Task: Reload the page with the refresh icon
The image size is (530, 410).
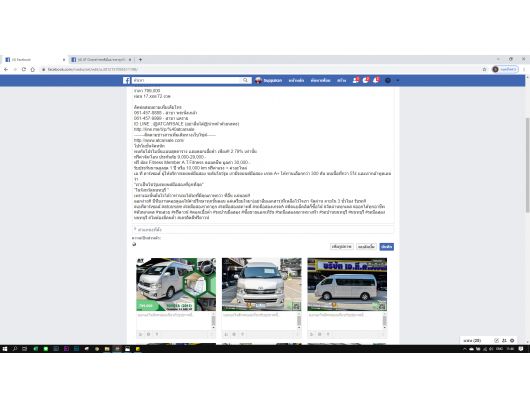Action: pyautogui.click(x=24, y=69)
